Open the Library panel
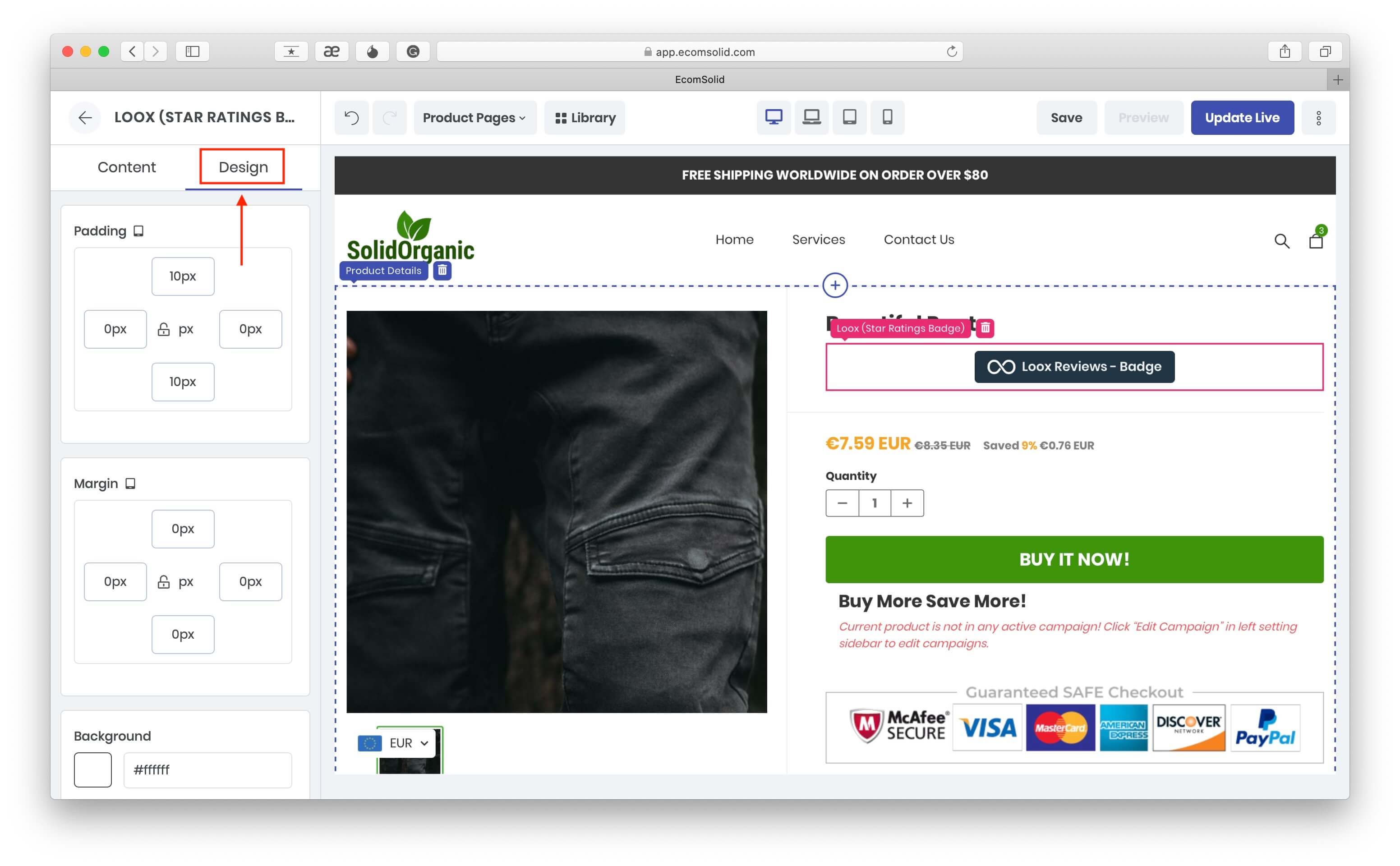Viewport: 1400px width, 866px height. (585, 117)
